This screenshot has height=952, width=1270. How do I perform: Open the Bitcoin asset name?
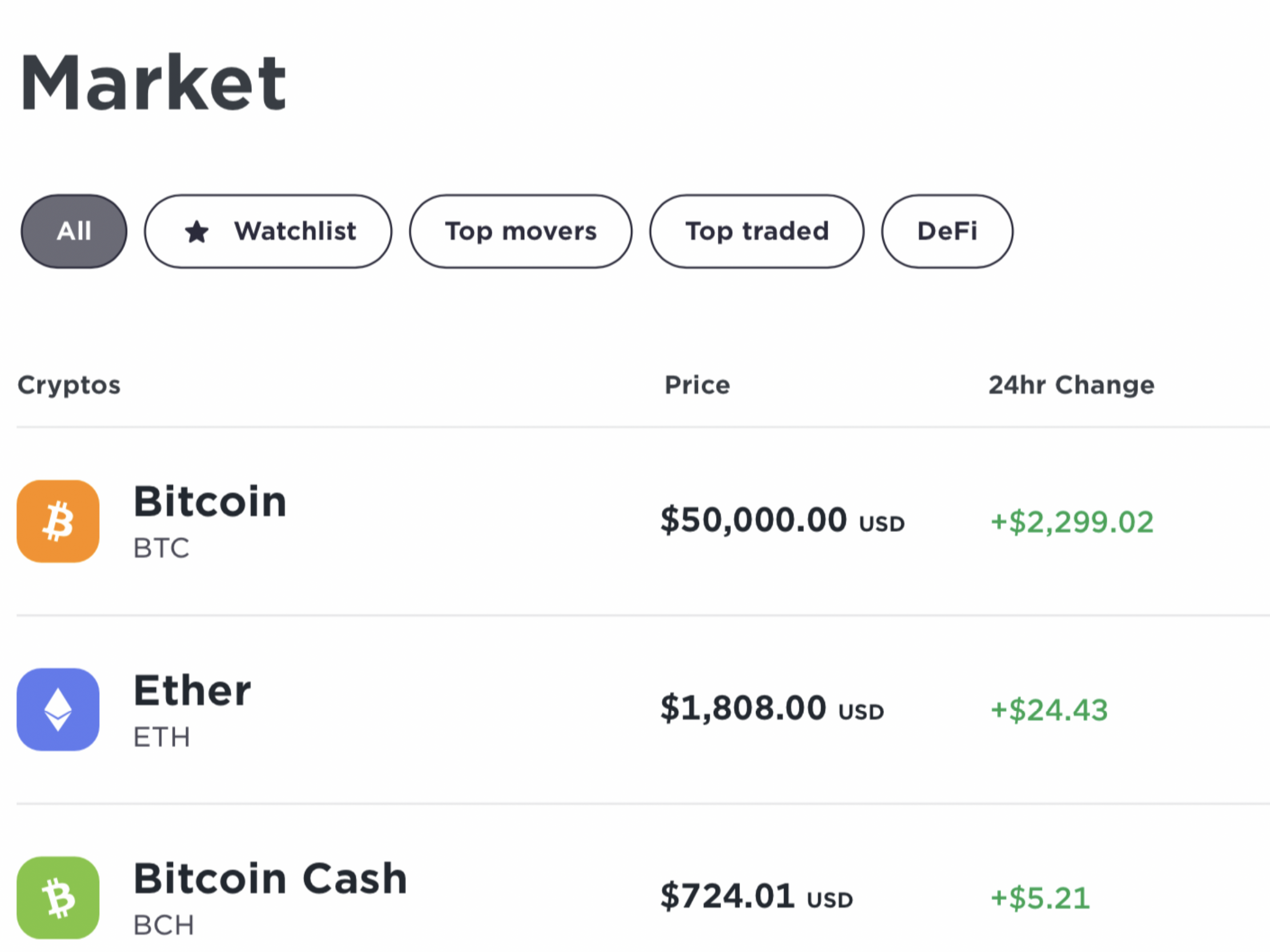click(210, 502)
